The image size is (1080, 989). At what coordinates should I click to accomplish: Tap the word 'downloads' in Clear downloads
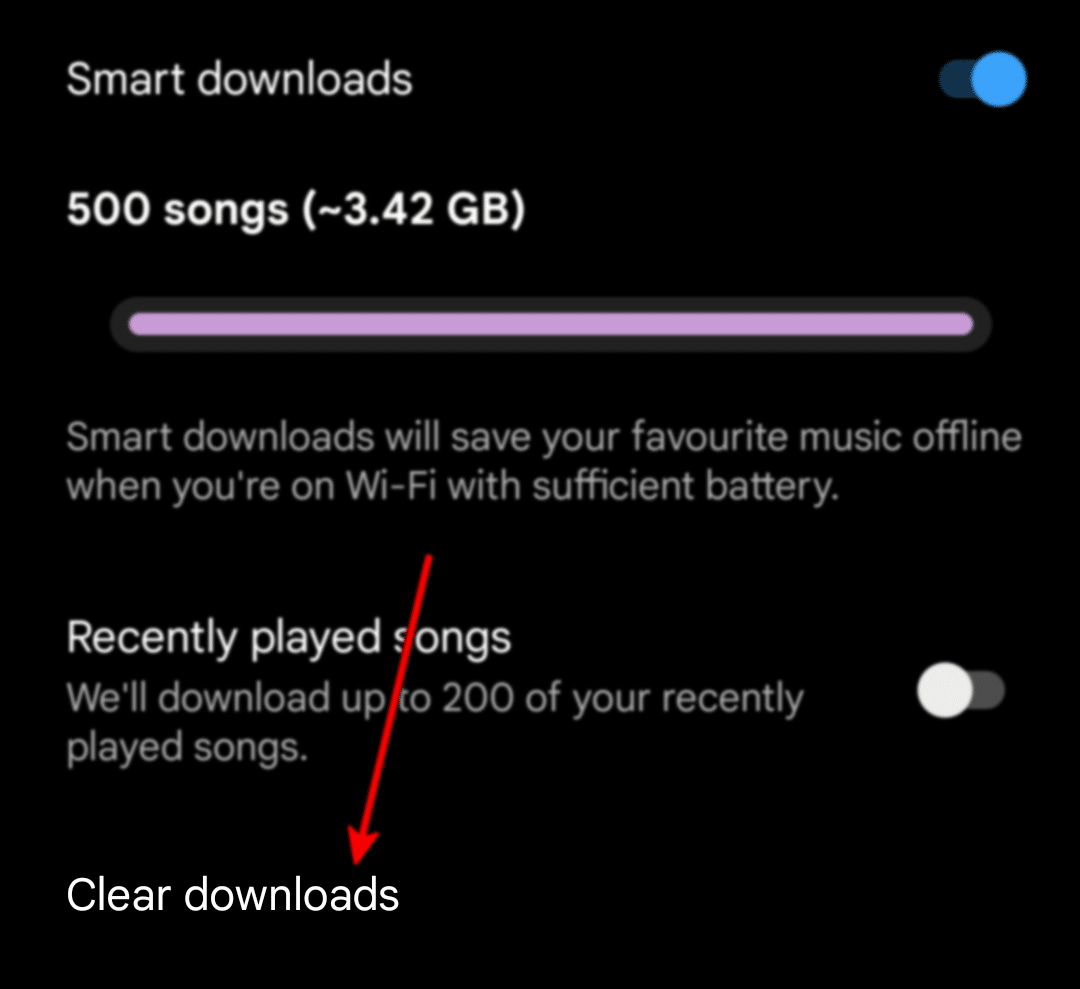click(x=291, y=895)
